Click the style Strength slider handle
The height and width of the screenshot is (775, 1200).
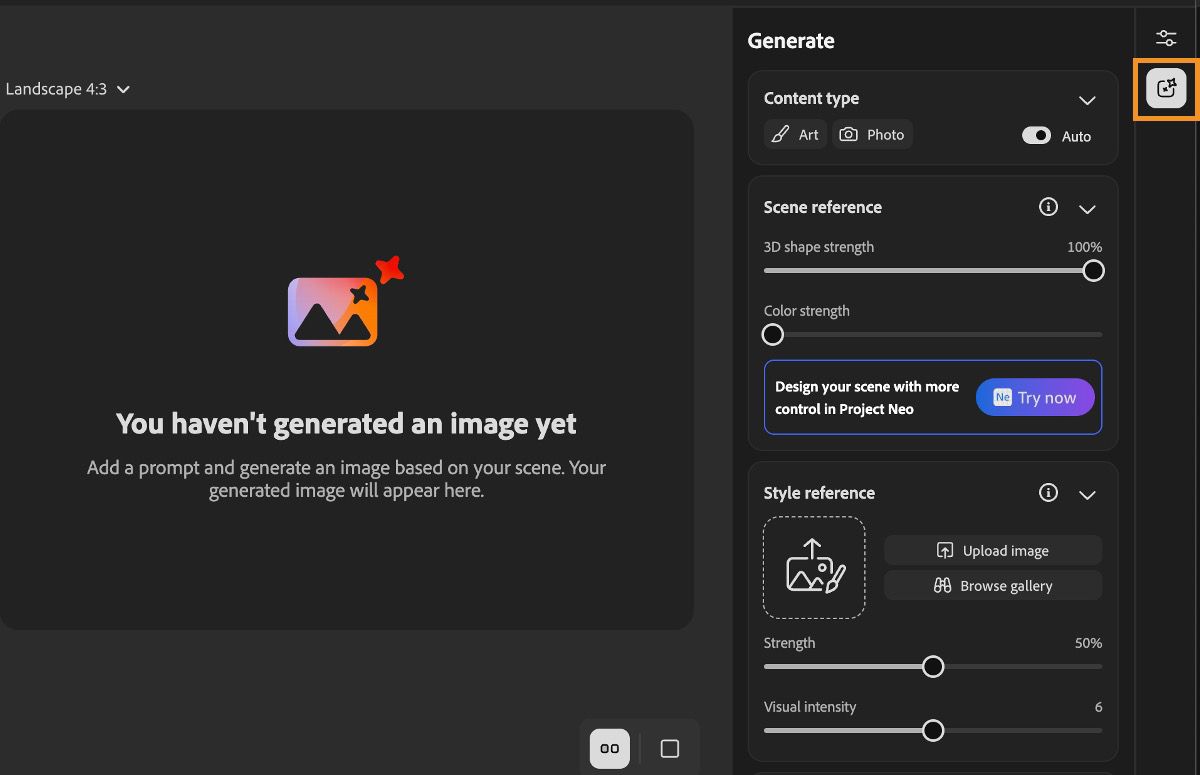933,666
